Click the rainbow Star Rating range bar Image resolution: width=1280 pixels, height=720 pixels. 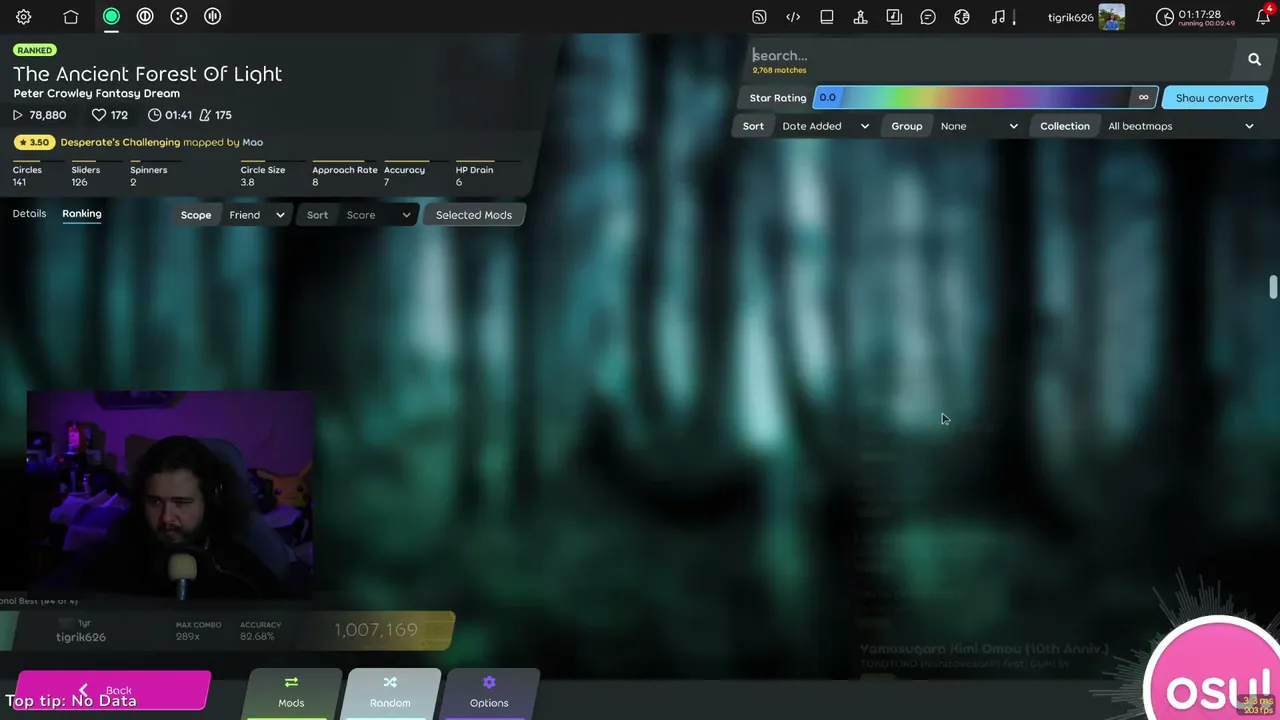(x=986, y=97)
